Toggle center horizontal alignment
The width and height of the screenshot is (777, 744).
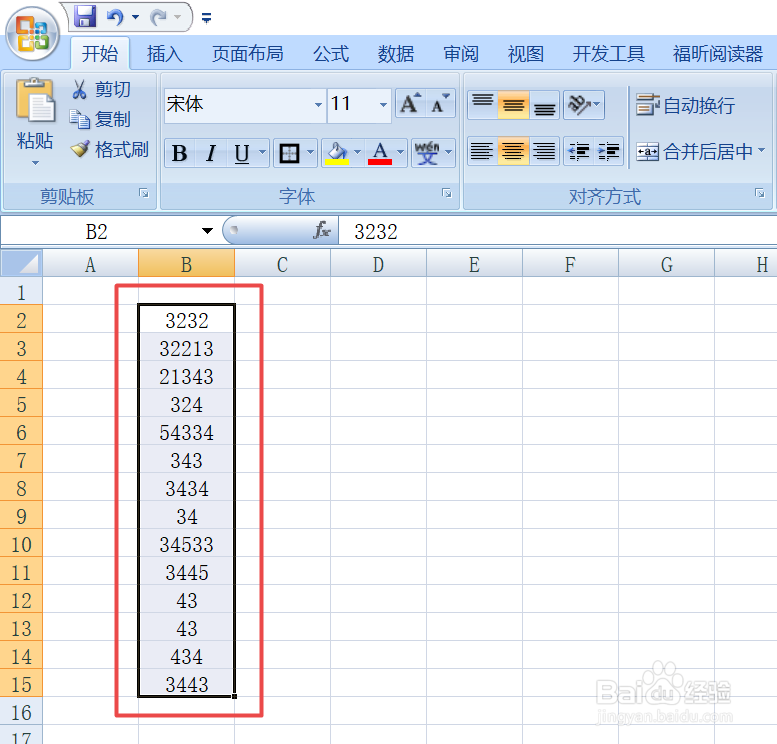[x=513, y=151]
